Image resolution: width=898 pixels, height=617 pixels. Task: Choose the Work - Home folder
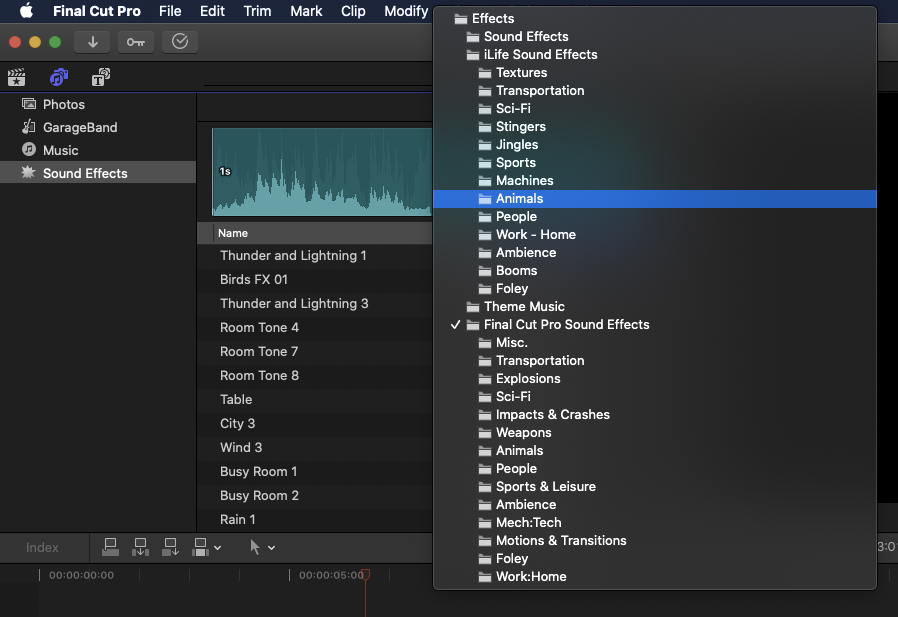[x=655, y=234]
